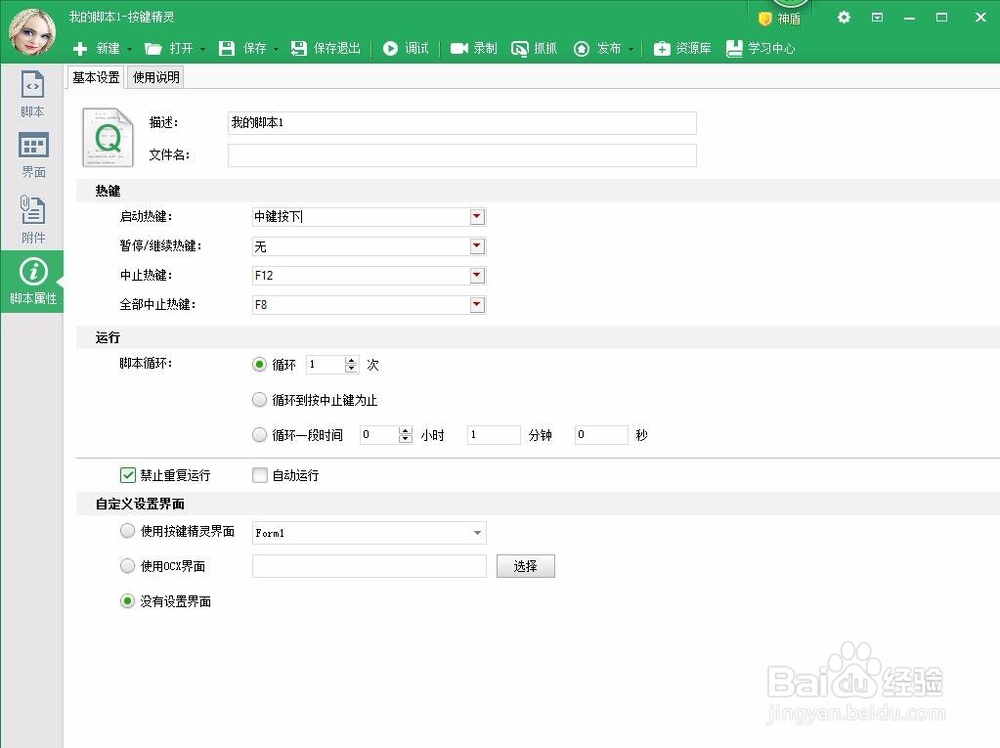Expand the 新建 dropdown arrow
The height and width of the screenshot is (748, 1000).
coord(129,49)
